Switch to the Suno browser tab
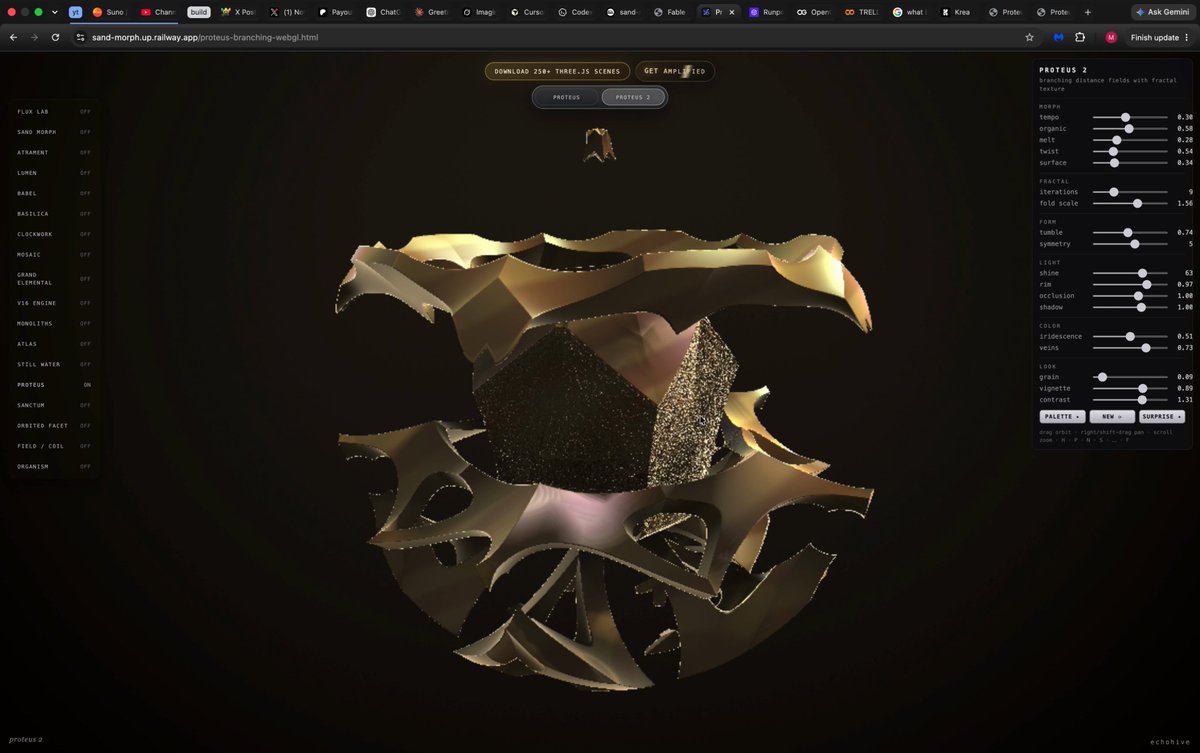The height and width of the screenshot is (753, 1200). point(109,12)
